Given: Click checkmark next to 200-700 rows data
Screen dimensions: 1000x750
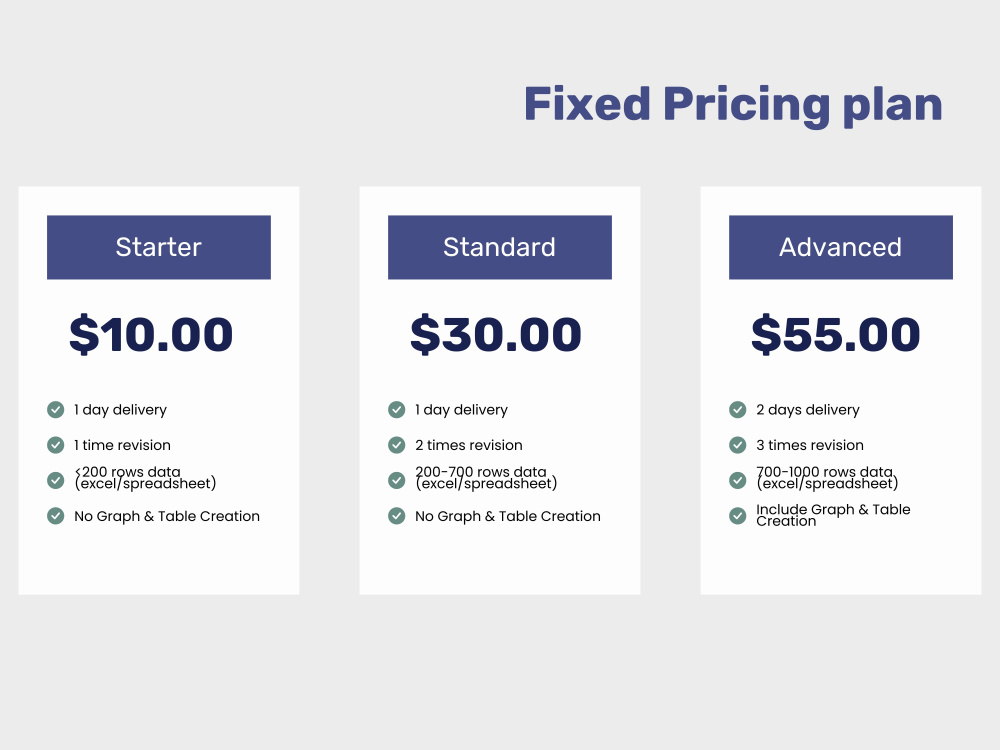Looking at the screenshot, I should 397,480.
